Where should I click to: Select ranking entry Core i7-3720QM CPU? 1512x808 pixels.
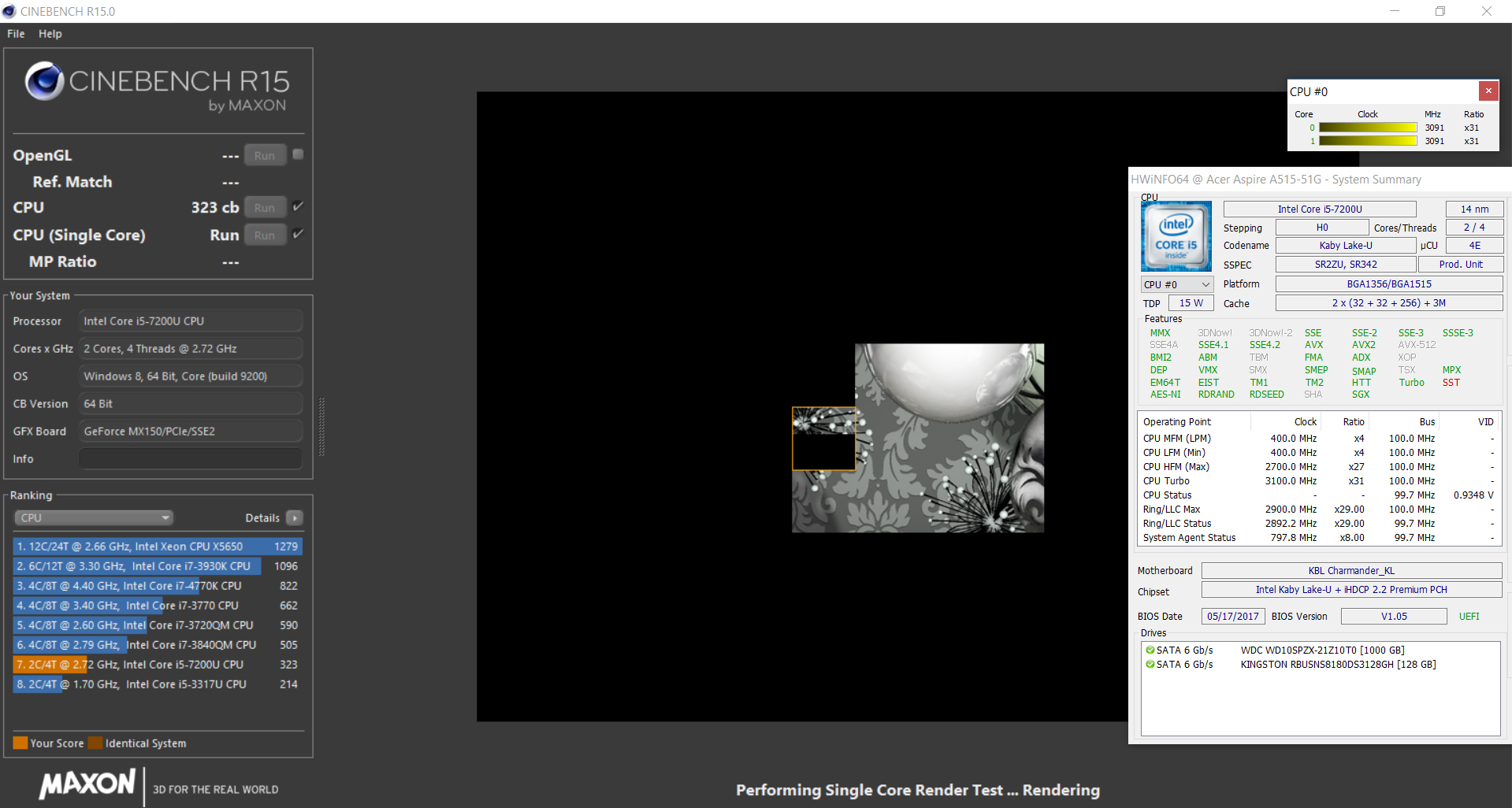coord(158,625)
